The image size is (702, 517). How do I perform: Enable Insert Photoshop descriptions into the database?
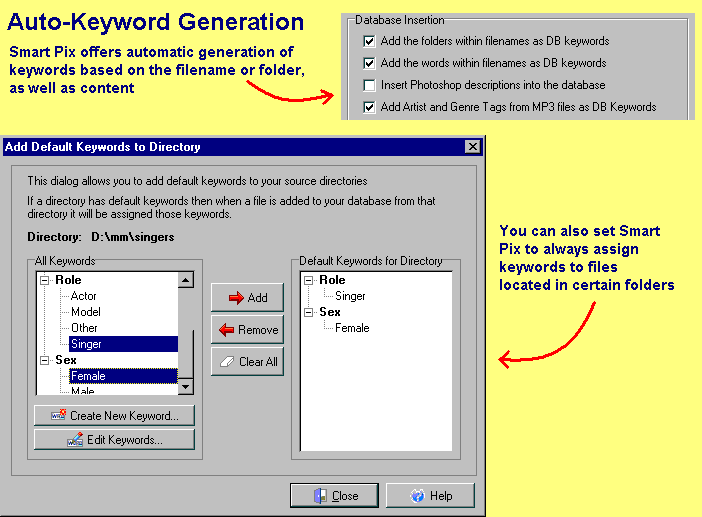[x=369, y=85]
